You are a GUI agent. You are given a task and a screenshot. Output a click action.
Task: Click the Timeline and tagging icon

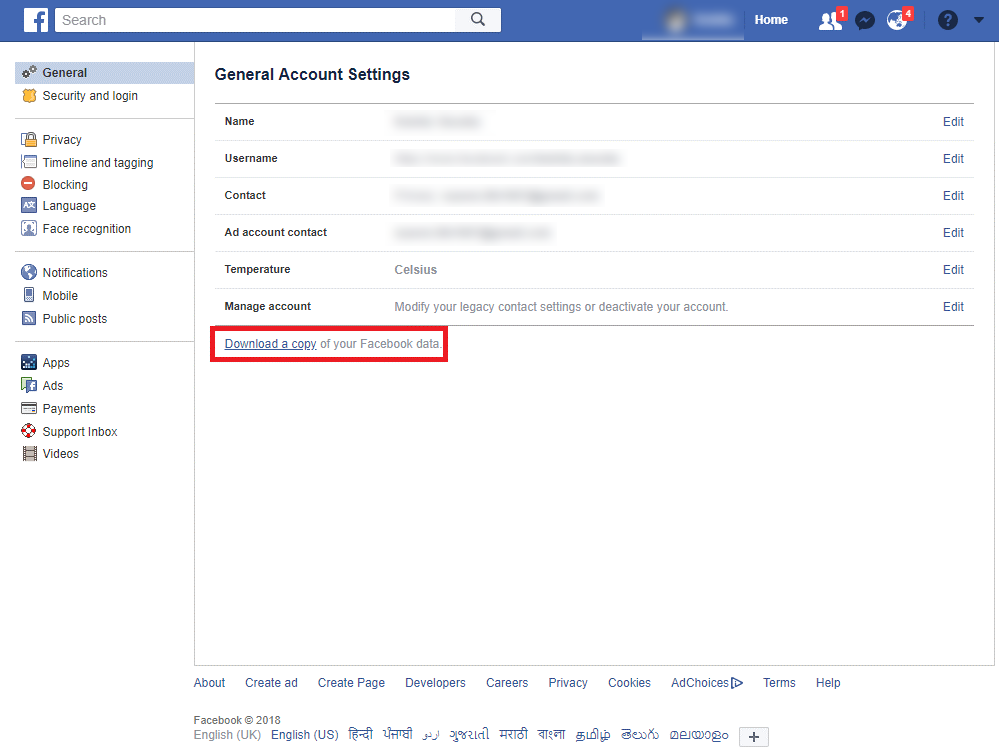[29, 162]
